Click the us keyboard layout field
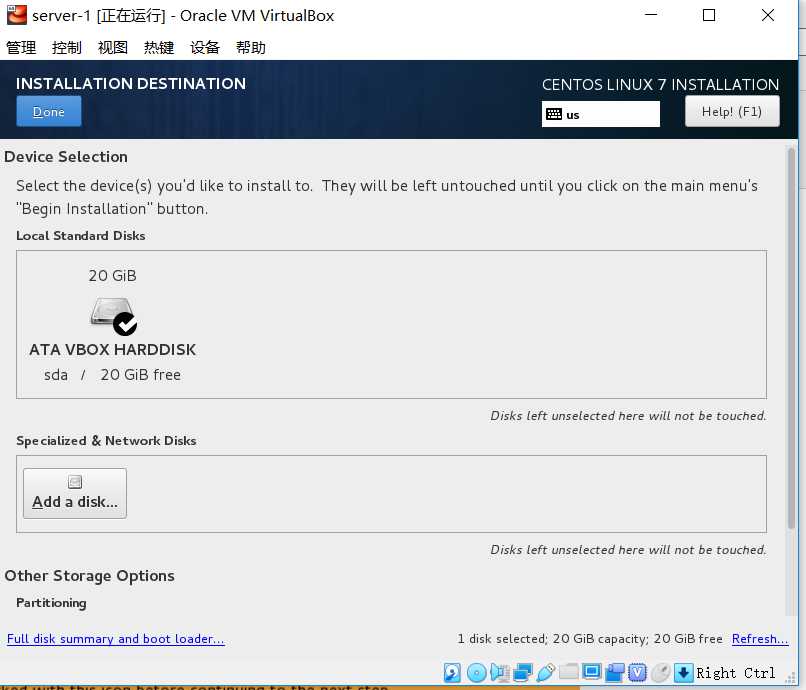This screenshot has height=690, width=806. coord(600,114)
